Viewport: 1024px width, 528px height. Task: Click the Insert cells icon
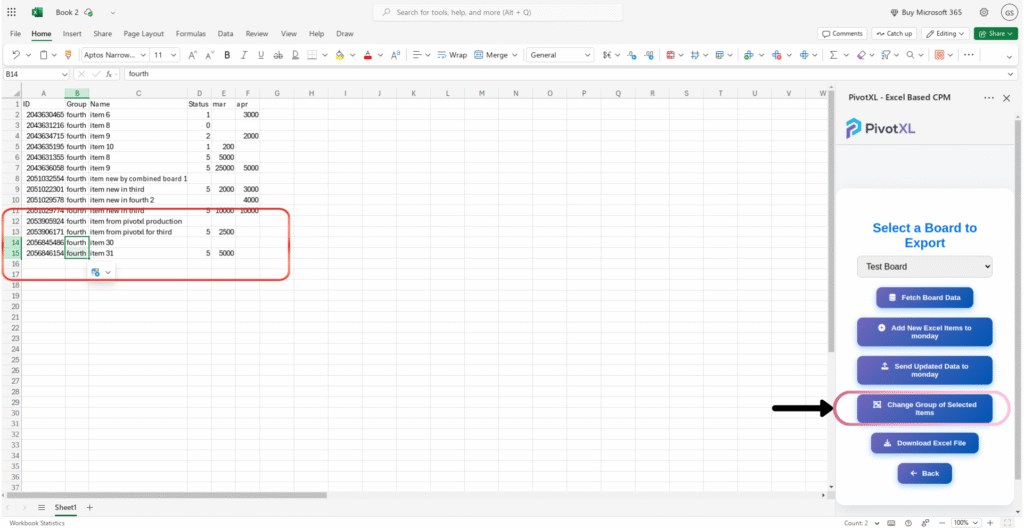pos(749,55)
